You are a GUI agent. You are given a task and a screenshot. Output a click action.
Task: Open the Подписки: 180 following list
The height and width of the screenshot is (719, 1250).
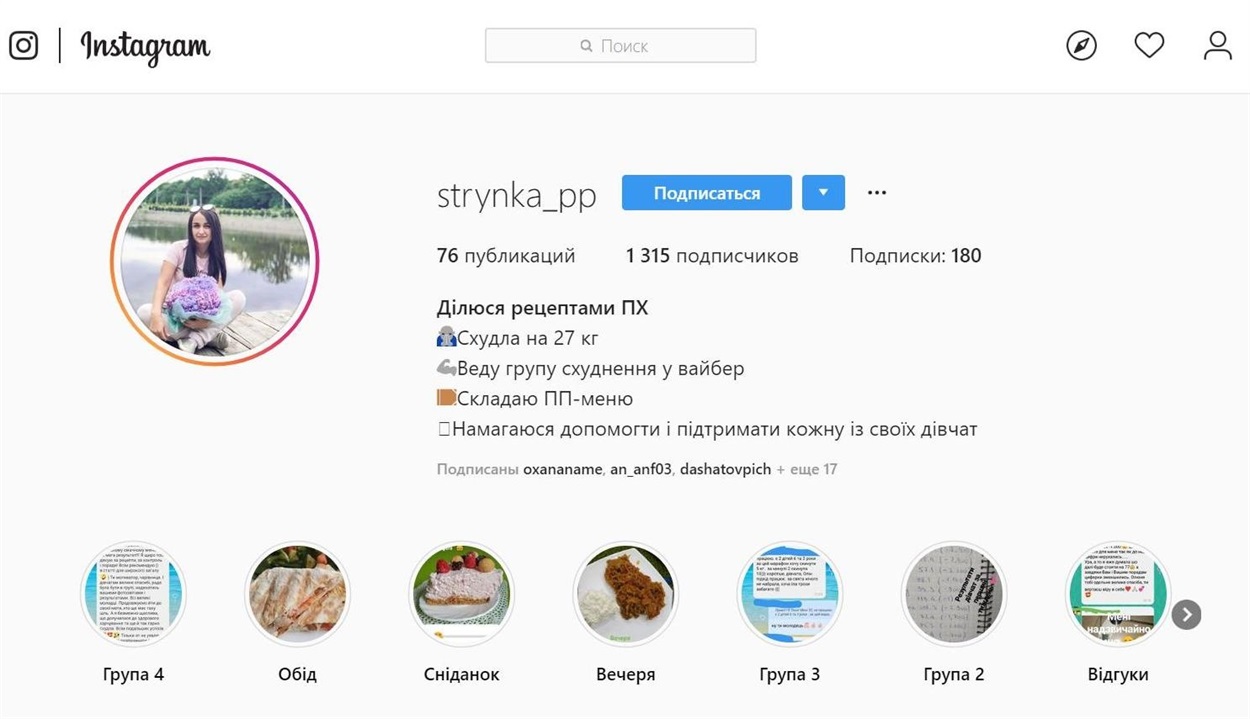[x=915, y=256]
